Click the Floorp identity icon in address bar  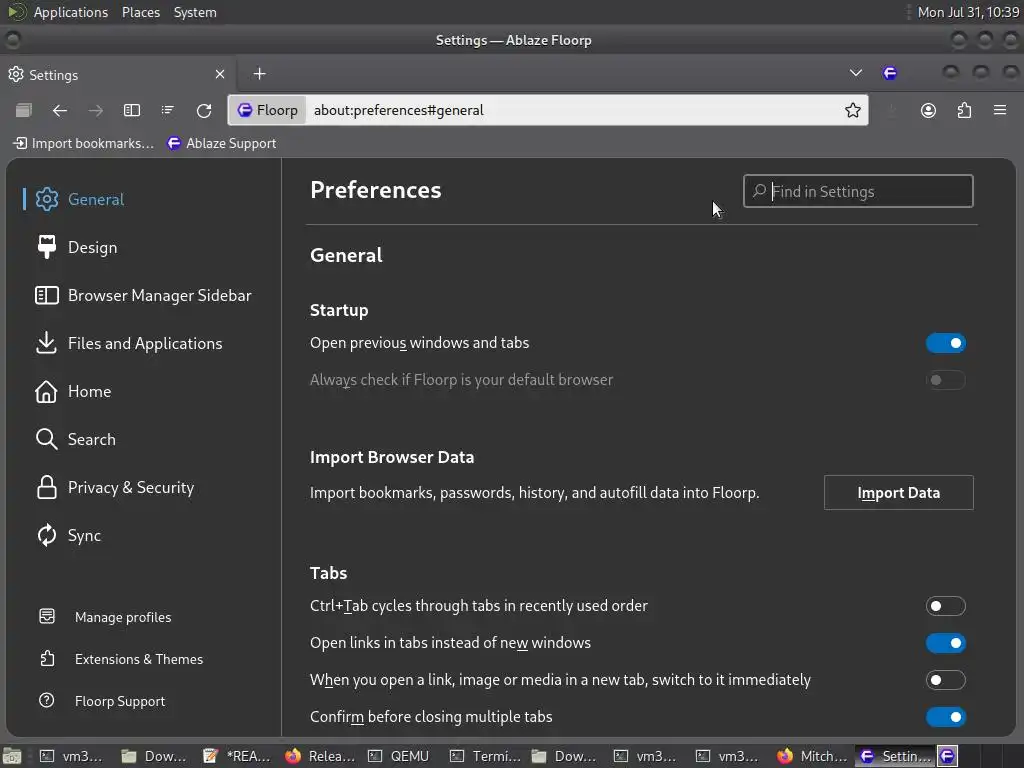[268, 110]
